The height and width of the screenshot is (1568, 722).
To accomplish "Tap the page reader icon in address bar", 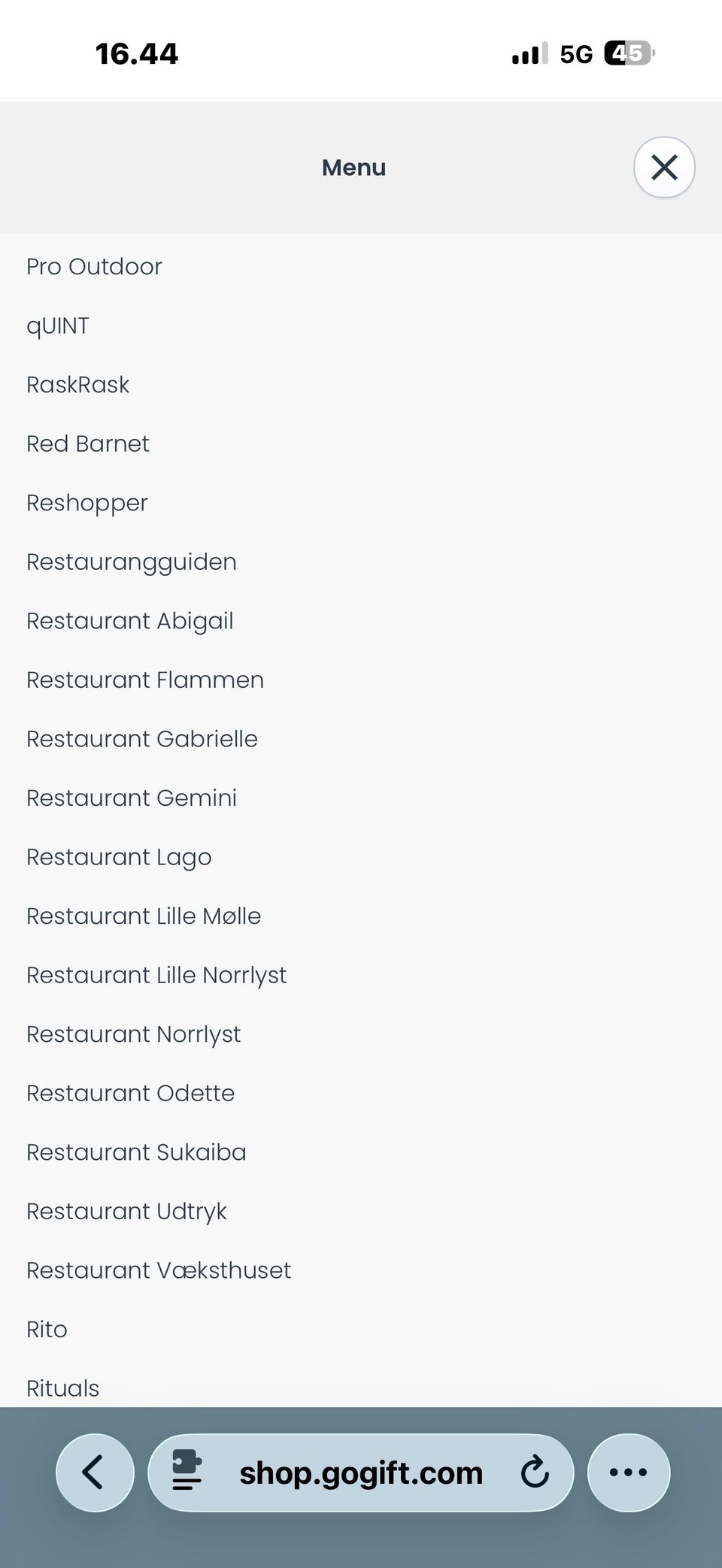I will 187,1472.
